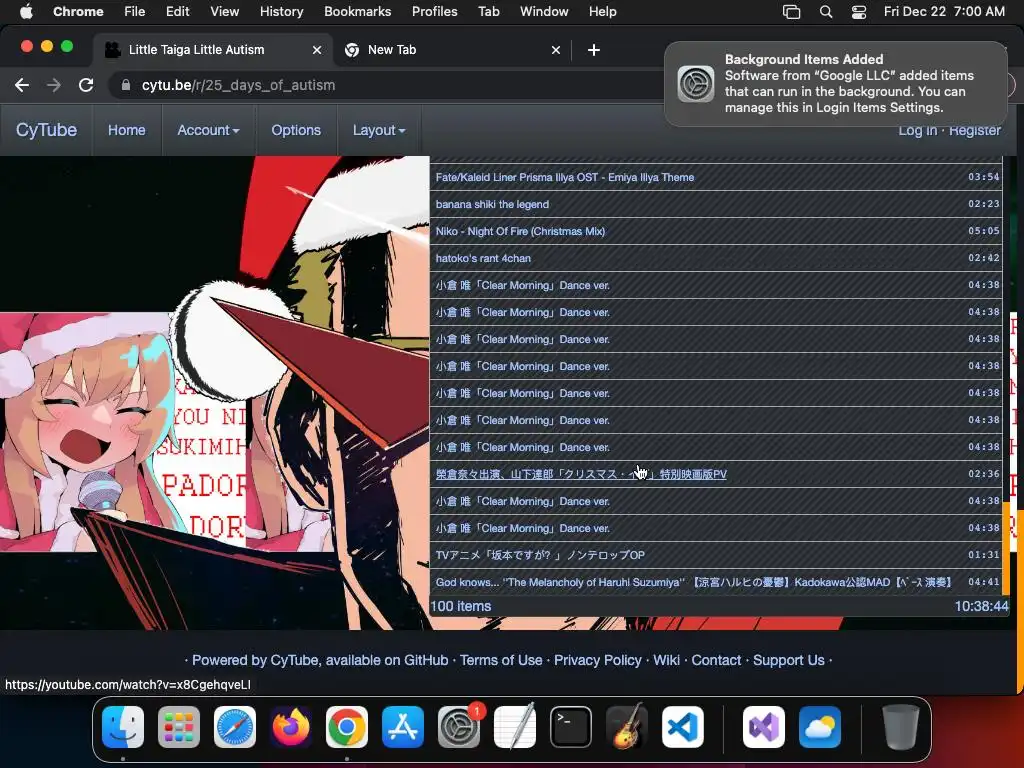This screenshot has height=768, width=1024.
Task: Open the Bookmarks menu
Action: pos(357,11)
